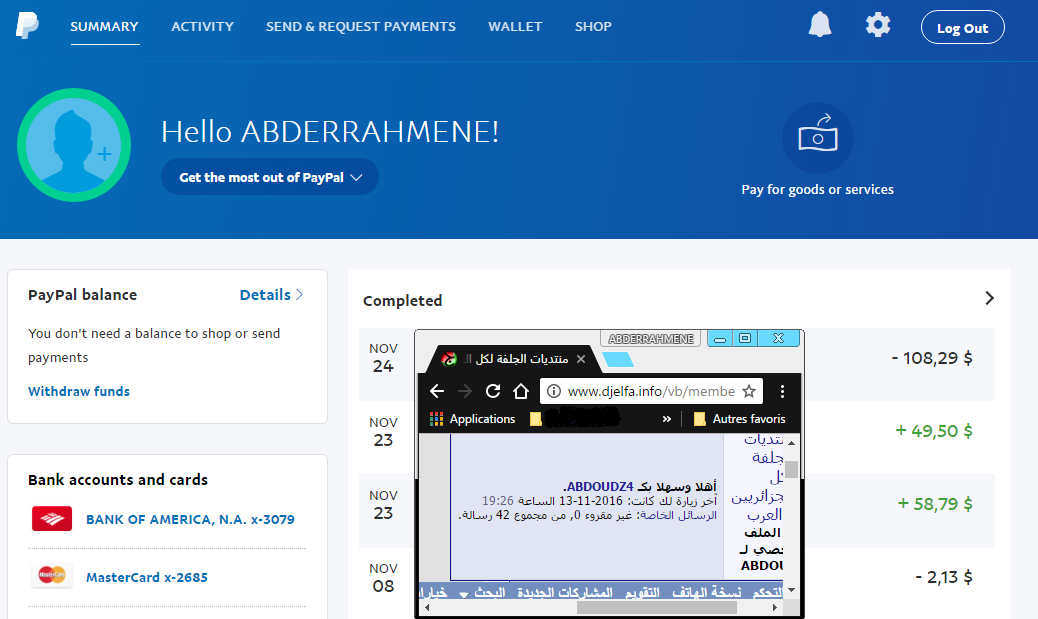Click the profile photo avatar
This screenshot has width=1038, height=619.
(x=74, y=145)
